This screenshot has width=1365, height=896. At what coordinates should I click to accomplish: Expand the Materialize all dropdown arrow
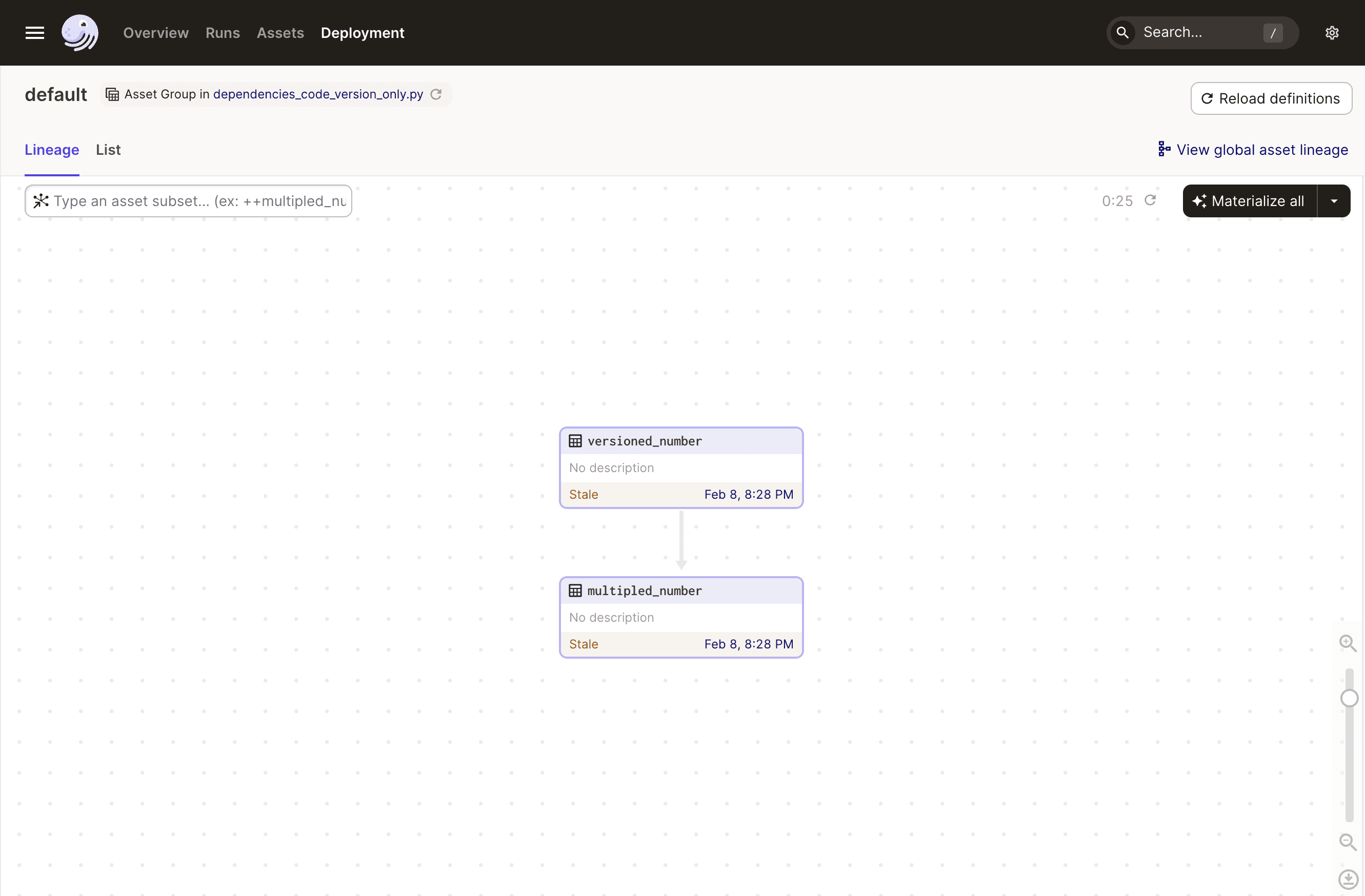click(x=1334, y=200)
